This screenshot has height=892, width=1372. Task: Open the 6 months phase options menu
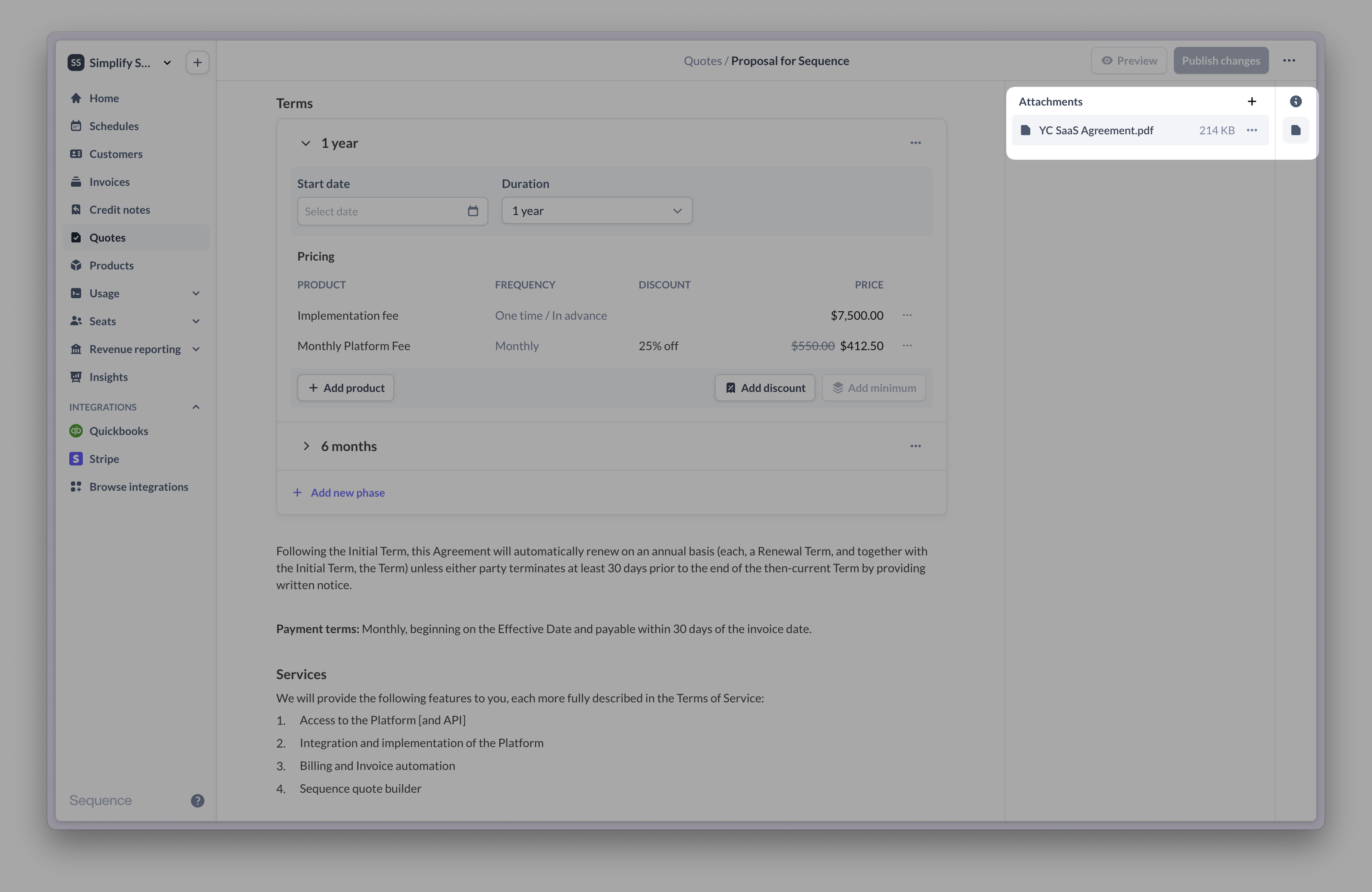click(915, 446)
